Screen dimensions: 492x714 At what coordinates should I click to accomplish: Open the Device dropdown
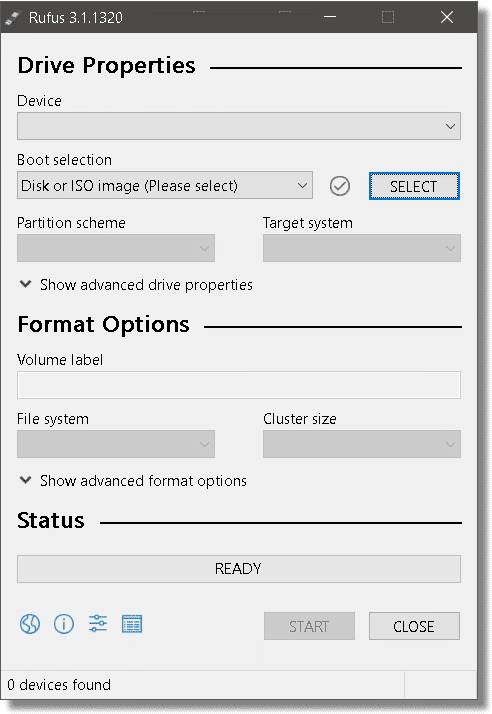pyautogui.click(x=239, y=126)
